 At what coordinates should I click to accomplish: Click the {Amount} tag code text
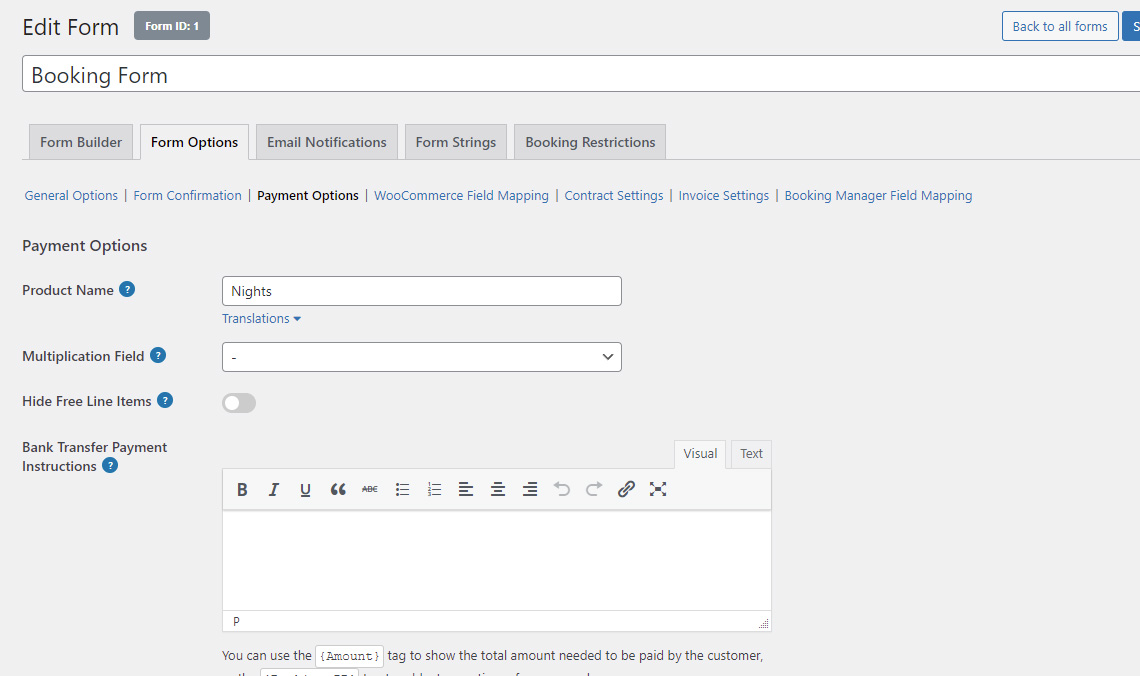pos(350,656)
